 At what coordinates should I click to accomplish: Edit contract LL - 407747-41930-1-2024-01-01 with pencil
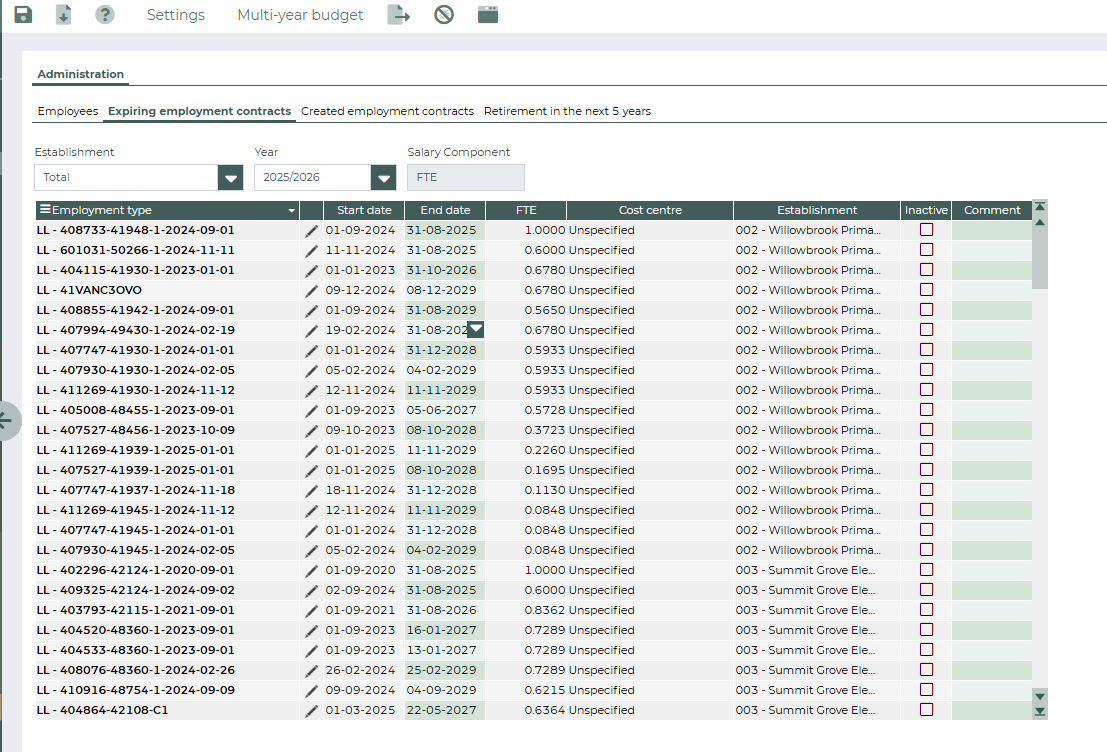pos(311,351)
